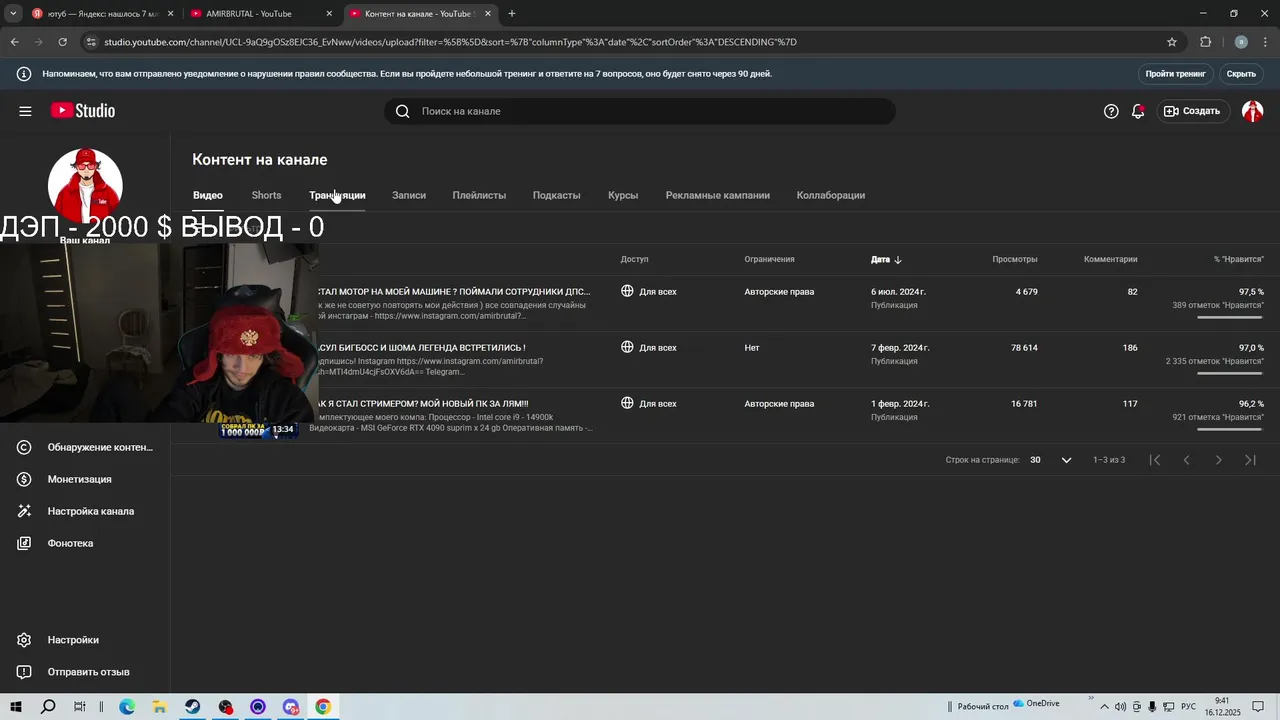Screen dimensions: 1280x720
Task: Go to previous page of results
Action: coord(1187,460)
